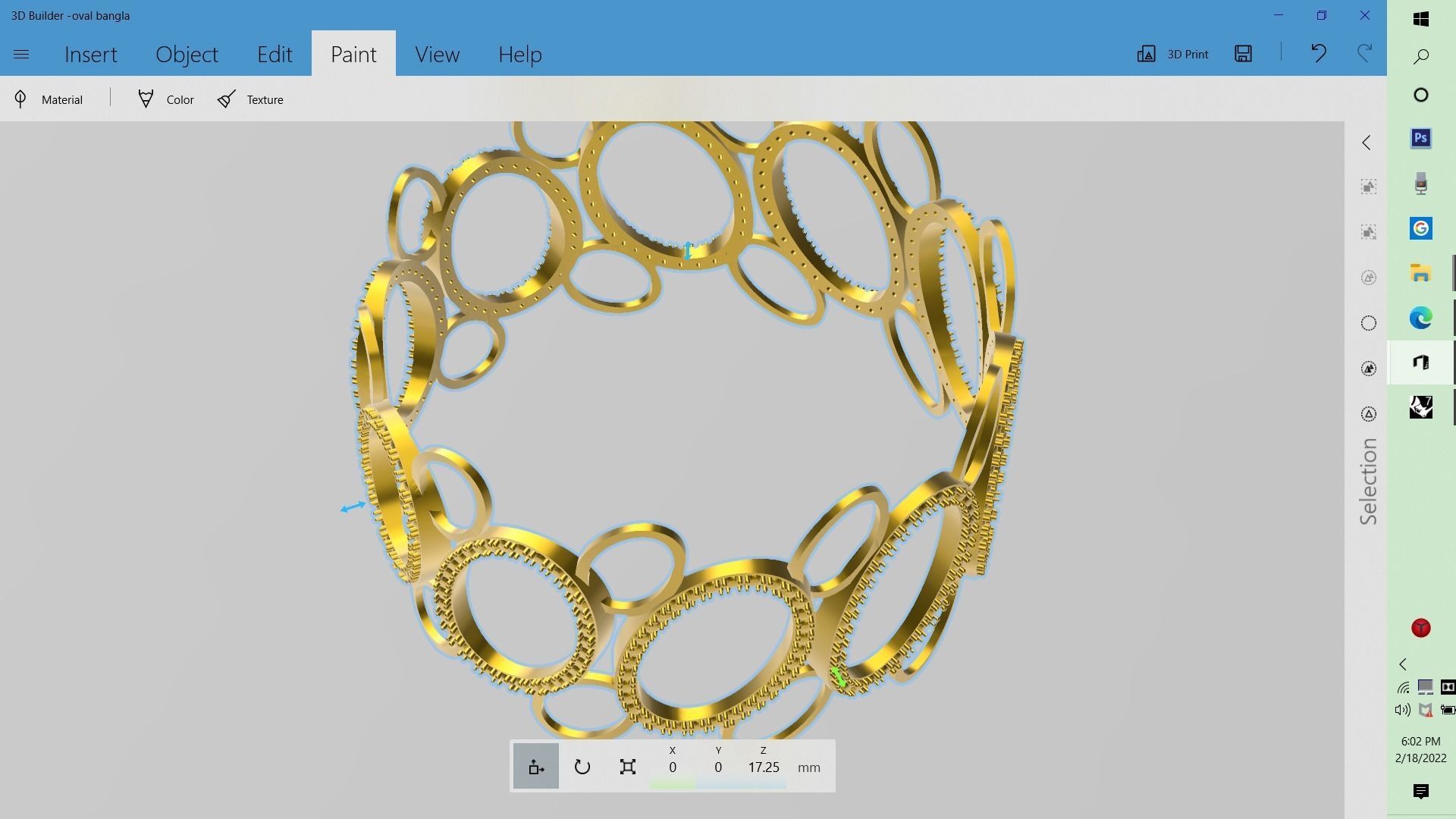Expand the Selection side panel chevron
This screenshot has height=819, width=1456.
[x=1367, y=143]
